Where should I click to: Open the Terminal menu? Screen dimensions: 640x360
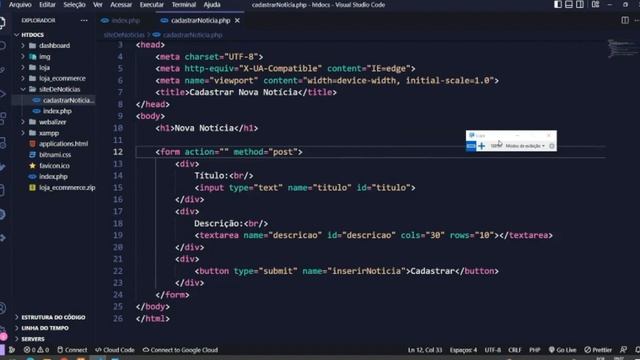[x=184, y=5]
